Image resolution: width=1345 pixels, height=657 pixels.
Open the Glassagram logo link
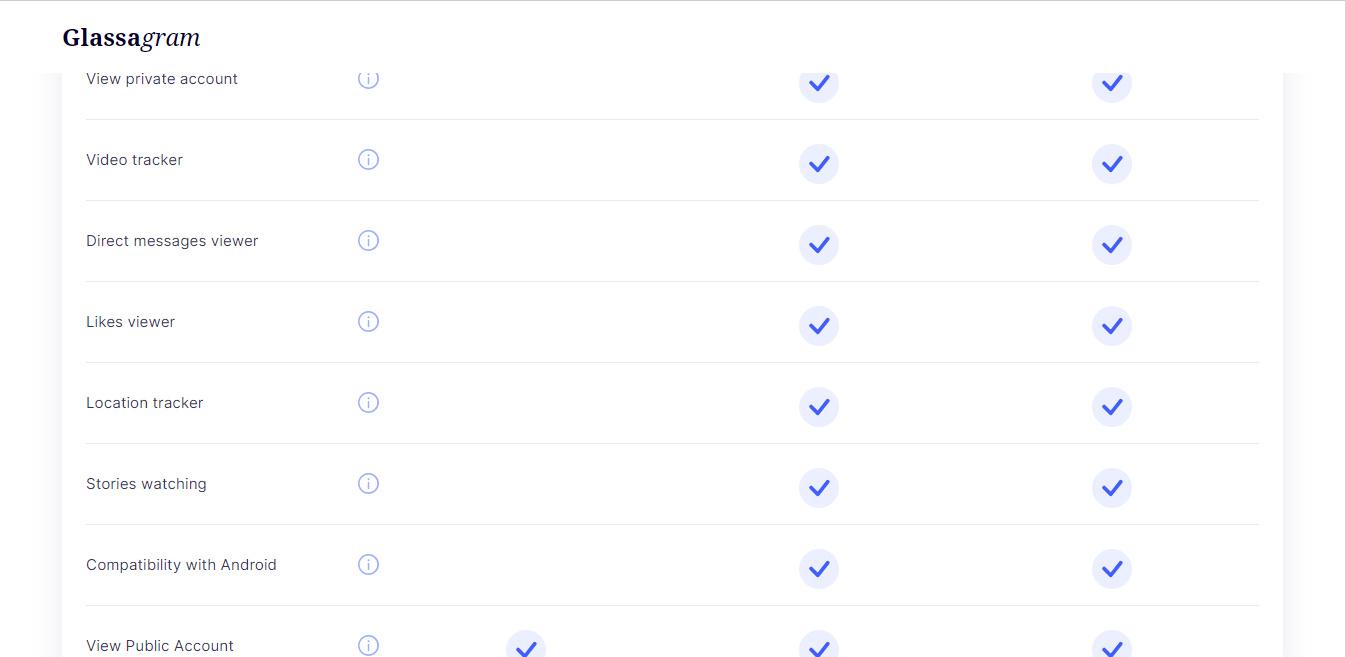131,38
